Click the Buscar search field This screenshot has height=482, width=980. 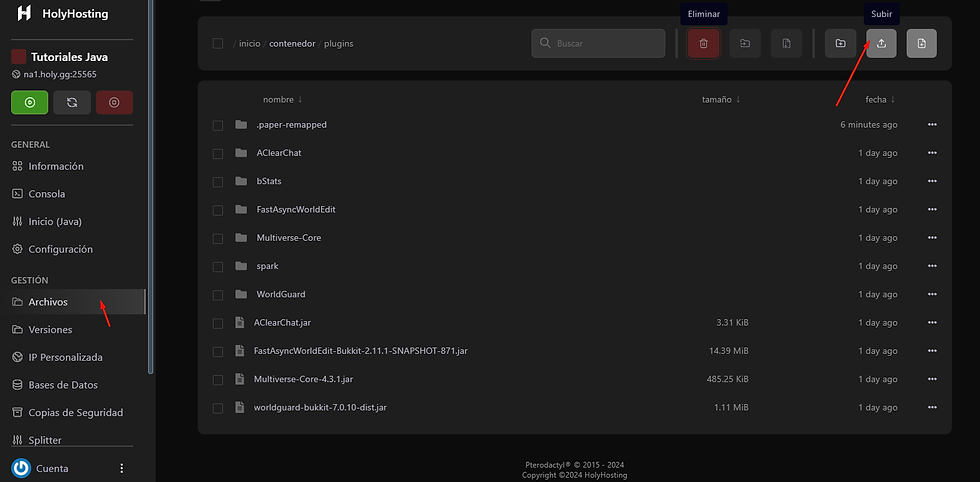(x=598, y=44)
